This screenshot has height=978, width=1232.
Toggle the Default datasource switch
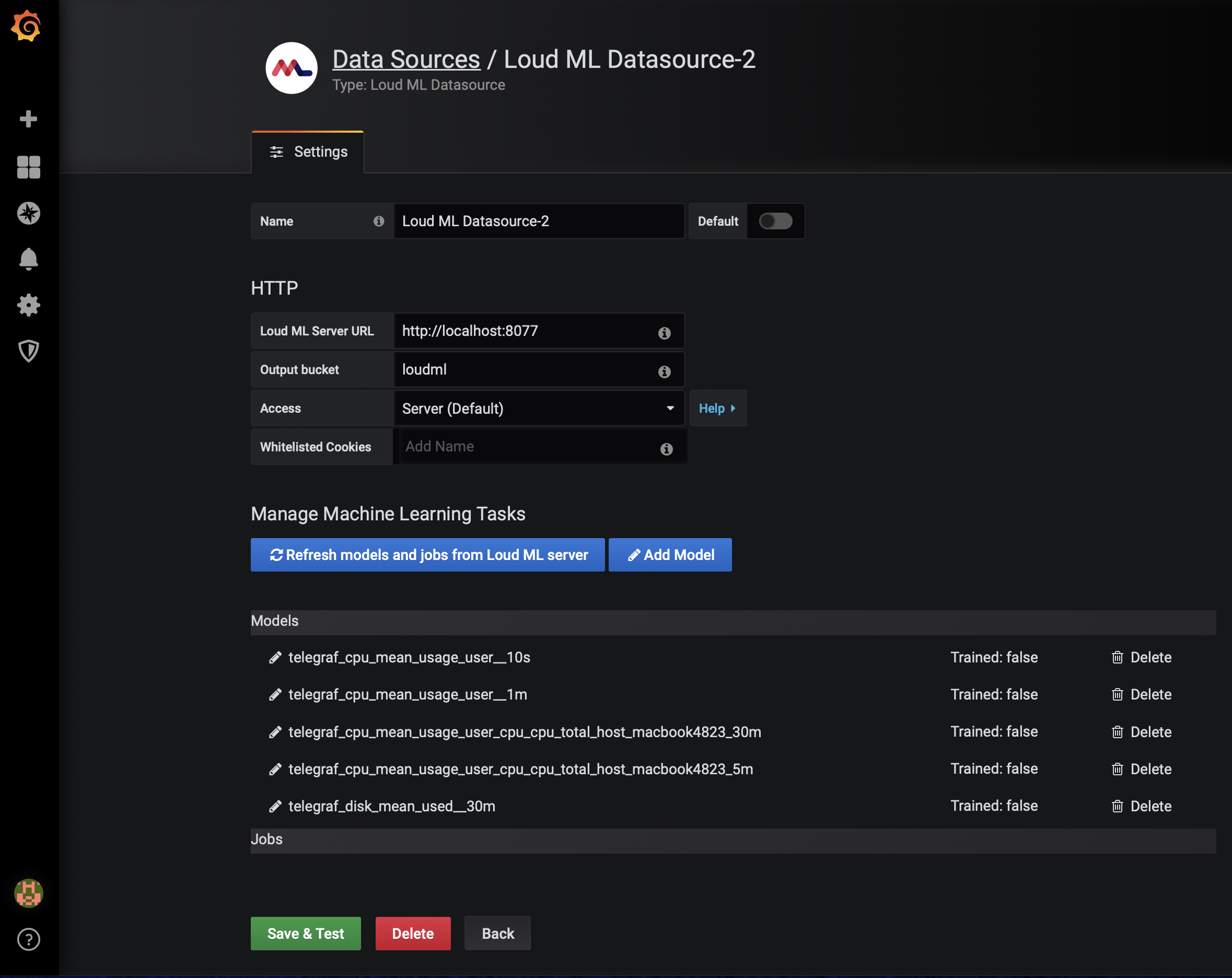(775, 221)
